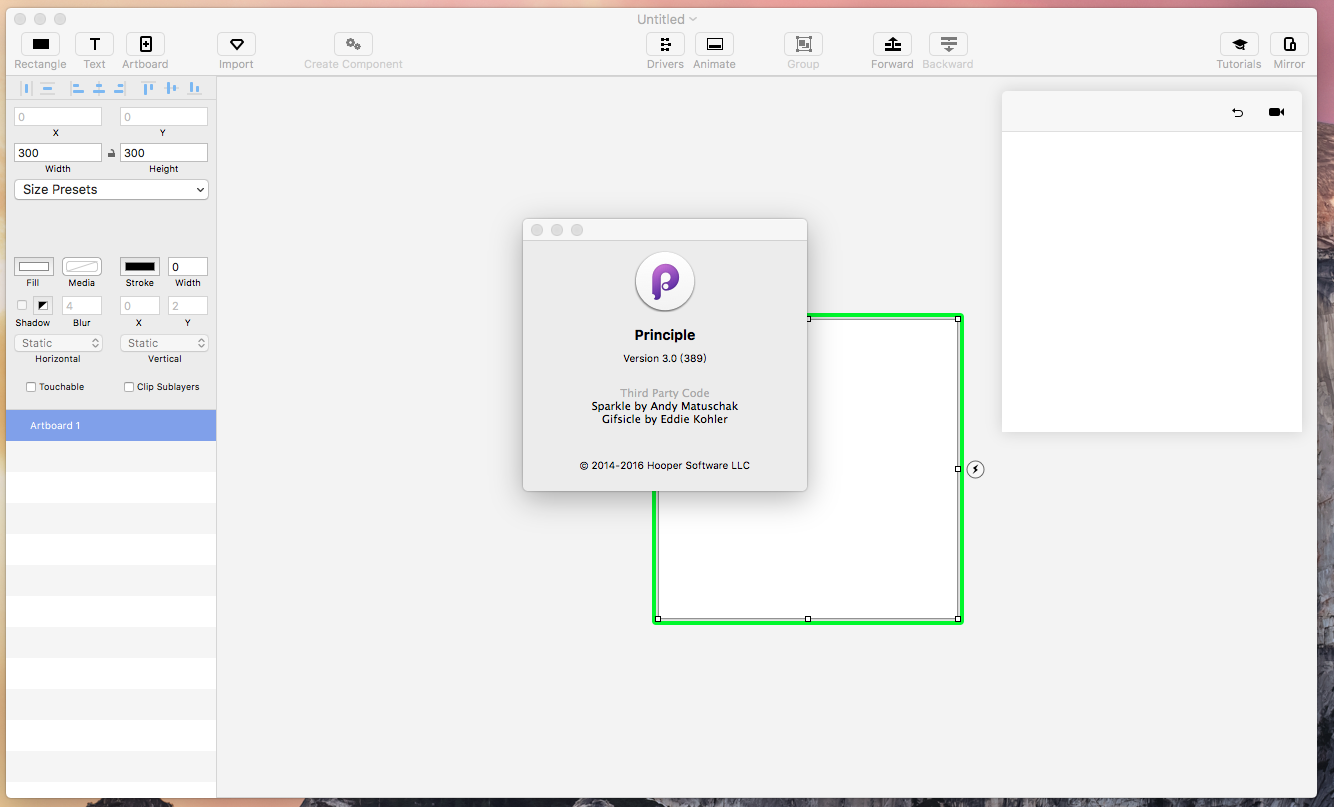Viewport: 1334px width, 807px height.
Task: Open the Drivers panel
Action: 665,44
